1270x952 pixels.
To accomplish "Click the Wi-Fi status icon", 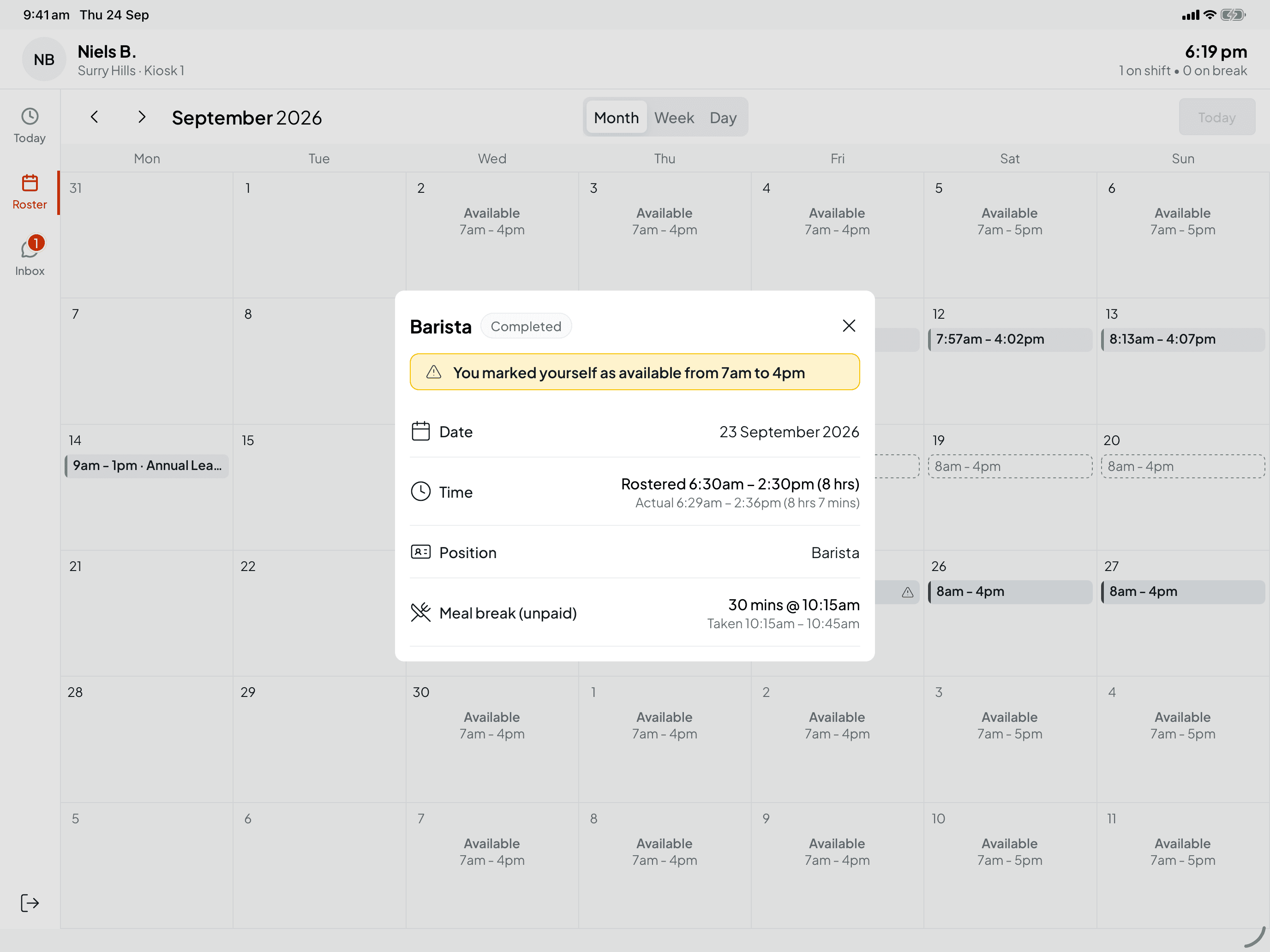I will click(x=1210, y=15).
